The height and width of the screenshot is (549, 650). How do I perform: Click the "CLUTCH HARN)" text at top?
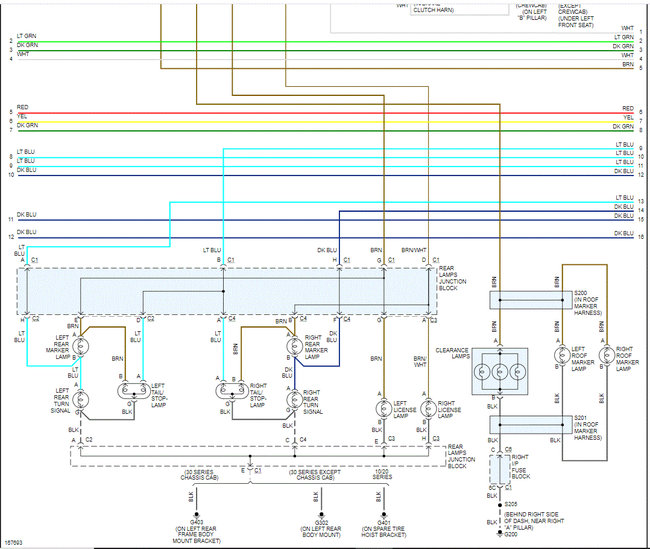click(434, 10)
